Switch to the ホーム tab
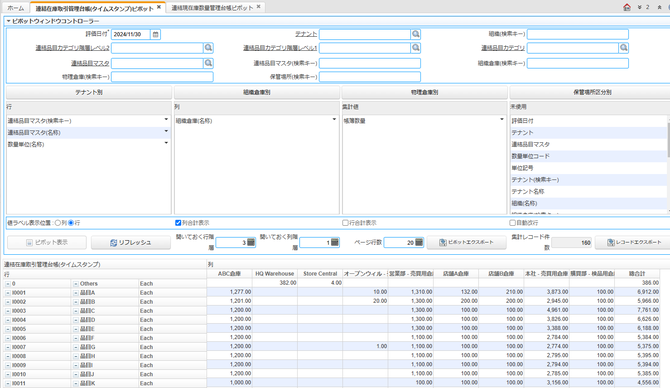 click(x=16, y=8)
